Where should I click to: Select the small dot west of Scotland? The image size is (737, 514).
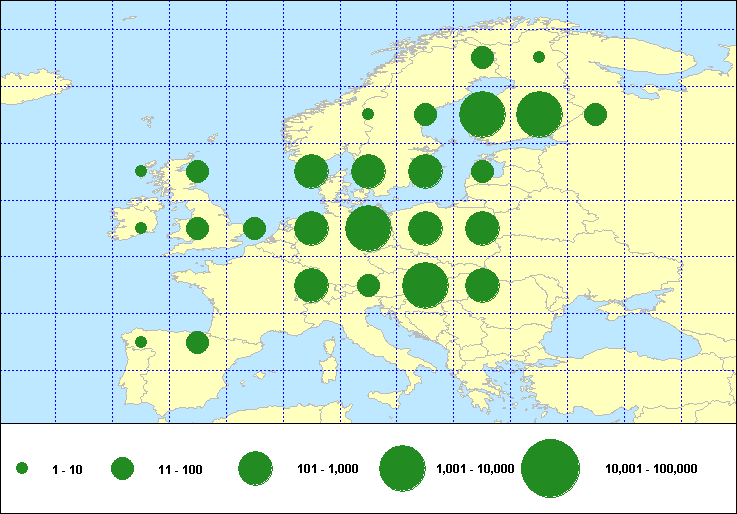tap(141, 171)
